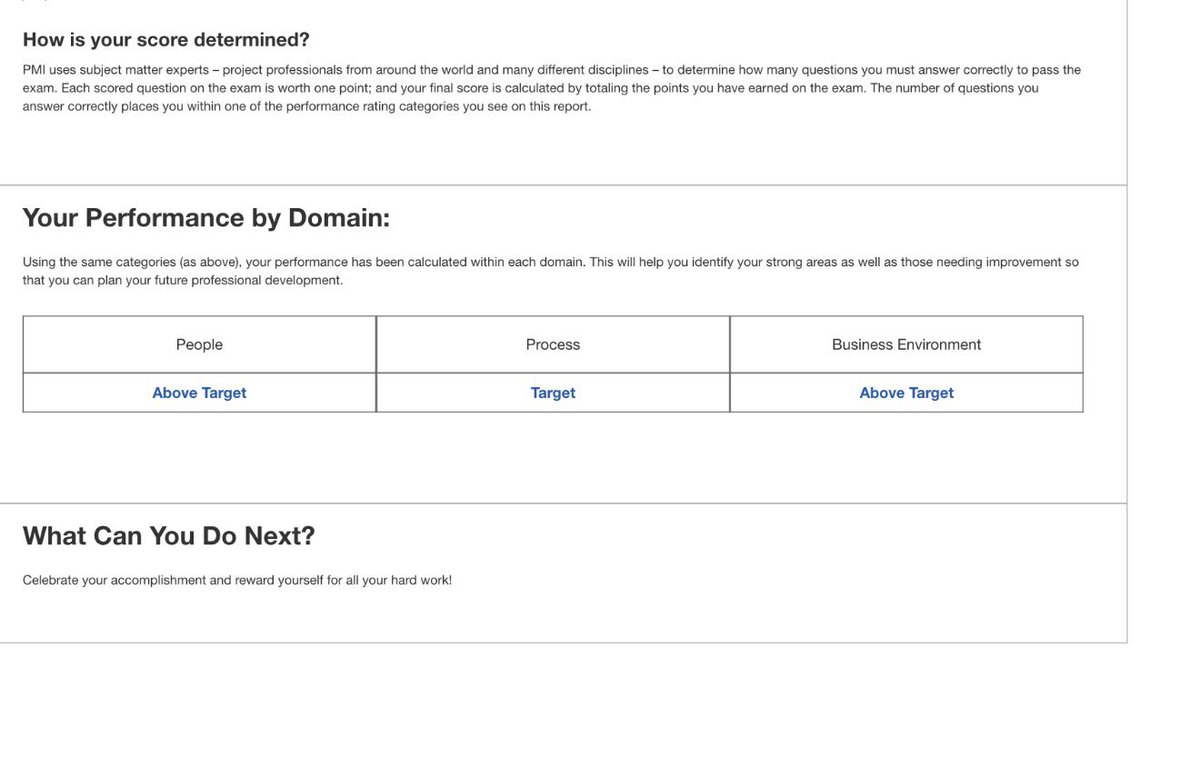Select the 'Your Performance by Domain:' heading
The image size is (1200, 758).
[x=206, y=218]
